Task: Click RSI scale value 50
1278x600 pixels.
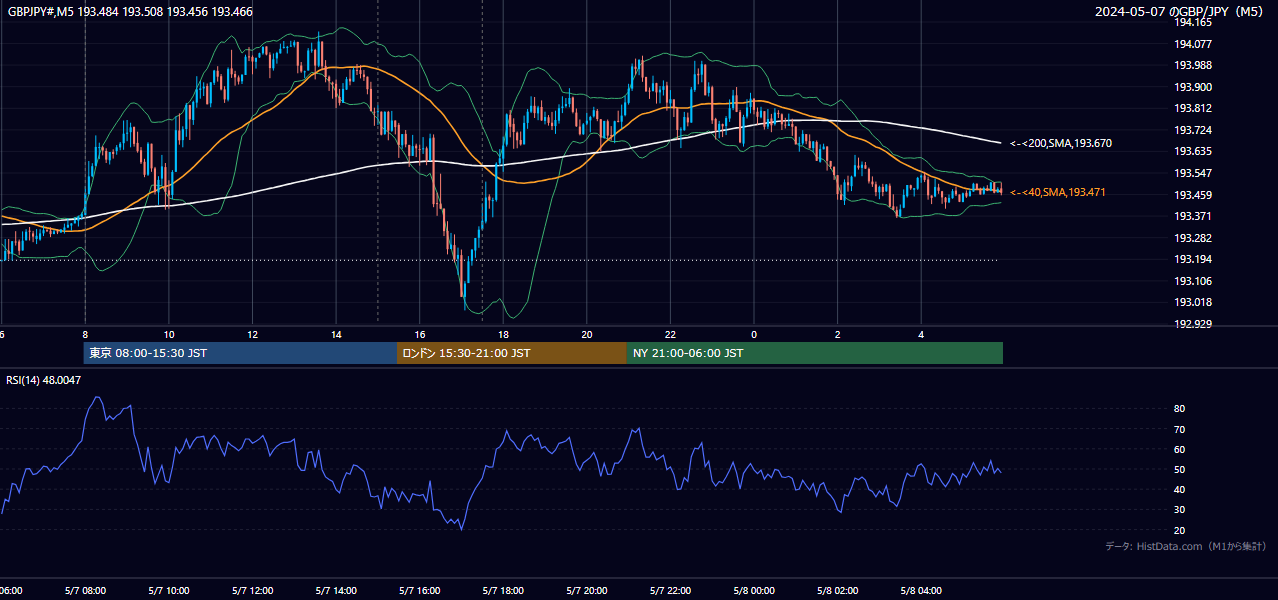Action: pyautogui.click(x=1179, y=470)
